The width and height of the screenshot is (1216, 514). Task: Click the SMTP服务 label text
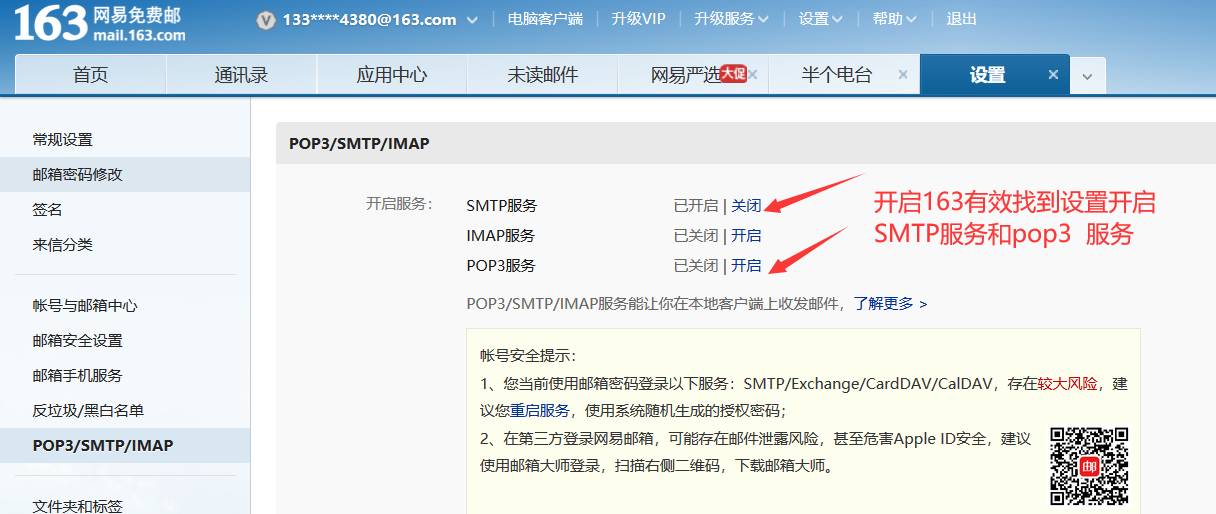(x=502, y=206)
